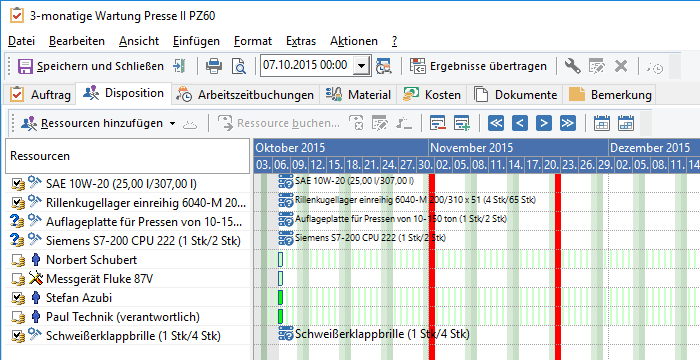The height and width of the screenshot is (360, 700).
Task: Click Gantt icon before Schweißerklappbrille label
Action: [286, 334]
